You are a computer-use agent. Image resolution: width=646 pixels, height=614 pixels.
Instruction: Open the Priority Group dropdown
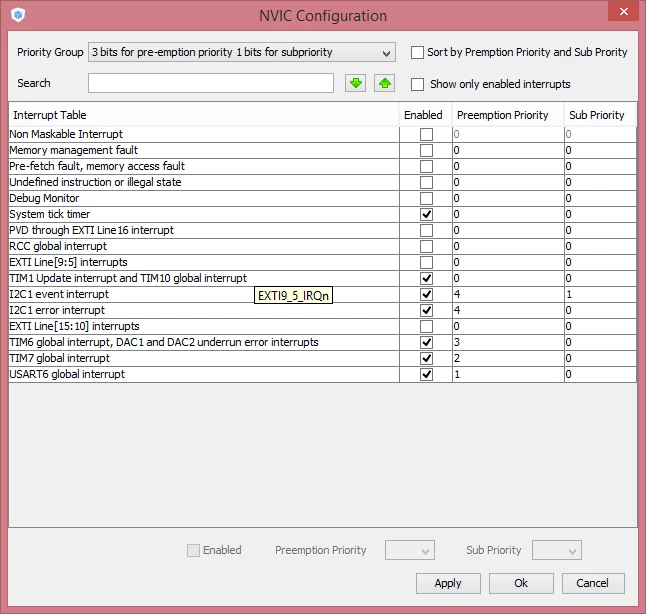[242, 52]
